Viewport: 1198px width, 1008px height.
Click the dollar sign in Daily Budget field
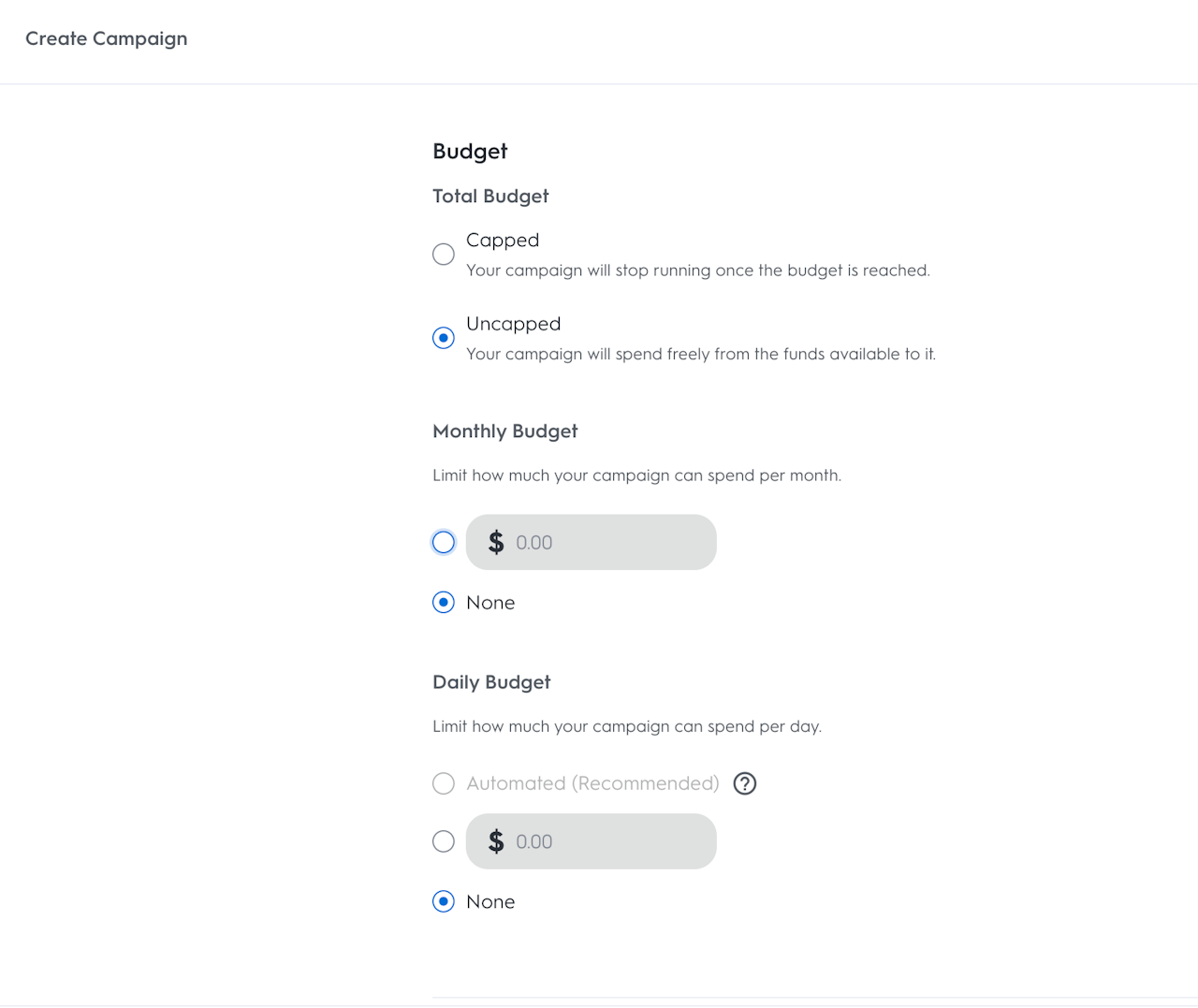coord(496,841)
